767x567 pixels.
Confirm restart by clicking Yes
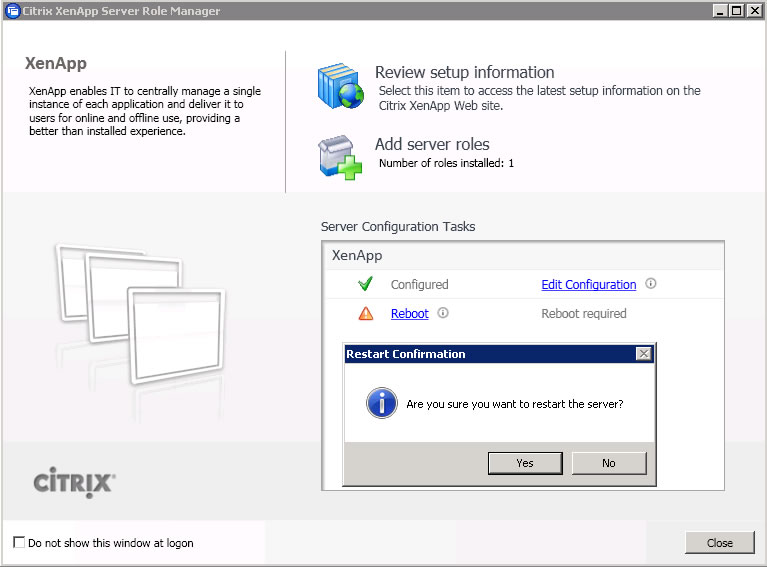point(525,463)
